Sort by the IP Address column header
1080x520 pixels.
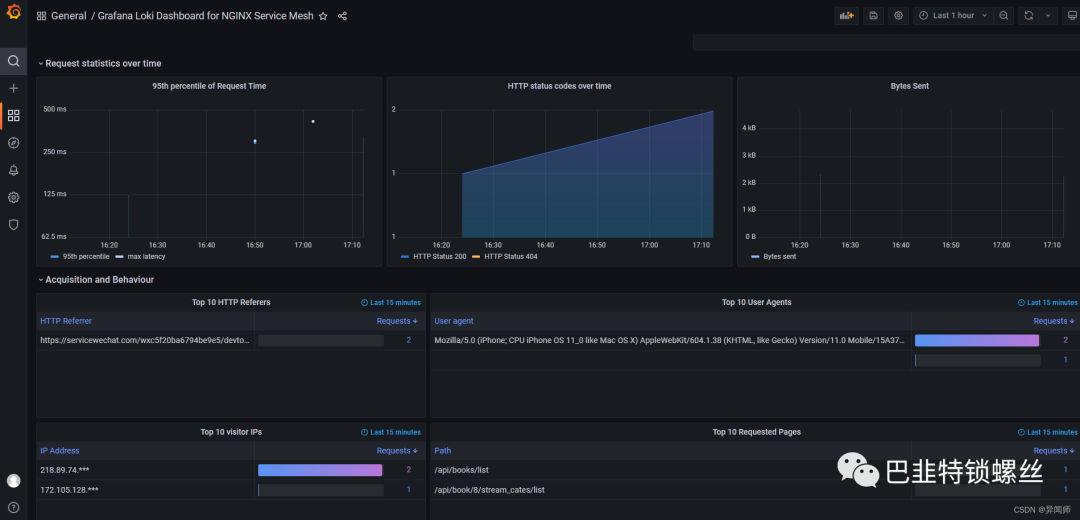click(60, 451)
